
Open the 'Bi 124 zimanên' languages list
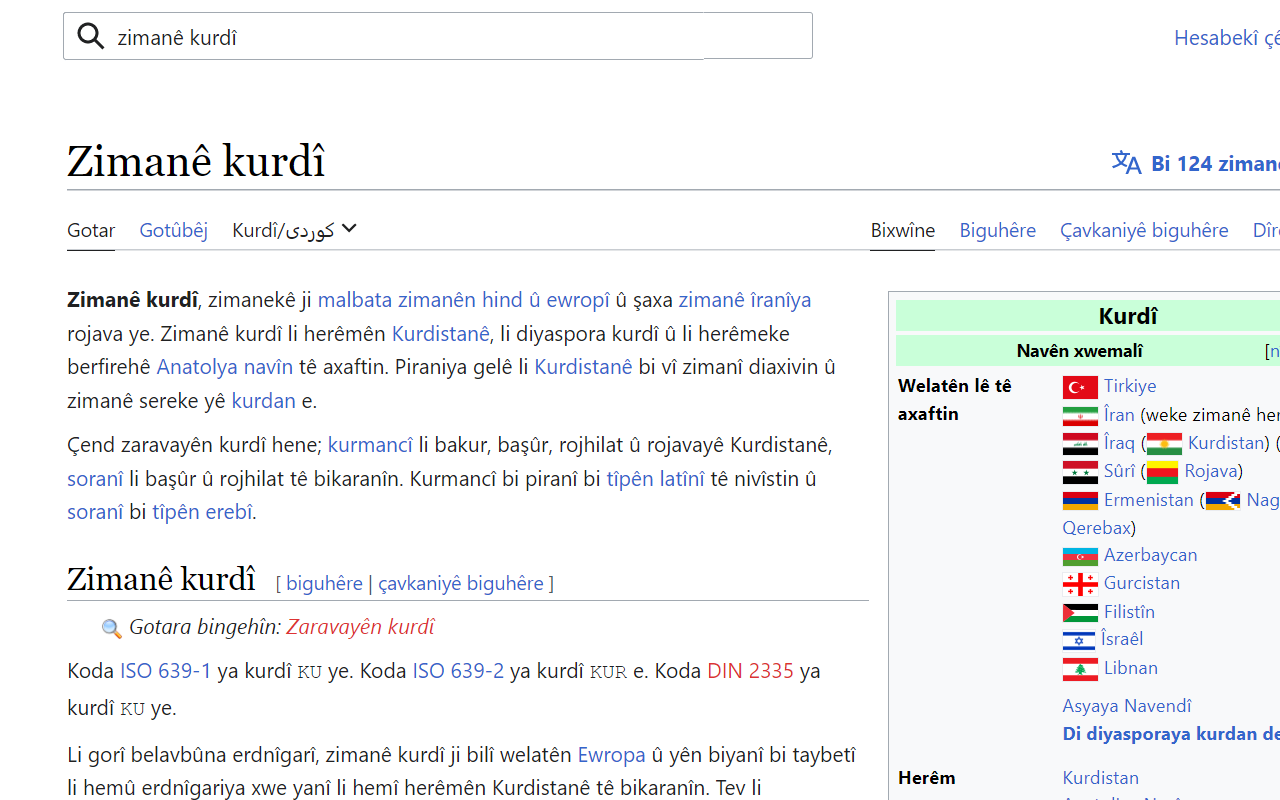(x=1215, y=163)
